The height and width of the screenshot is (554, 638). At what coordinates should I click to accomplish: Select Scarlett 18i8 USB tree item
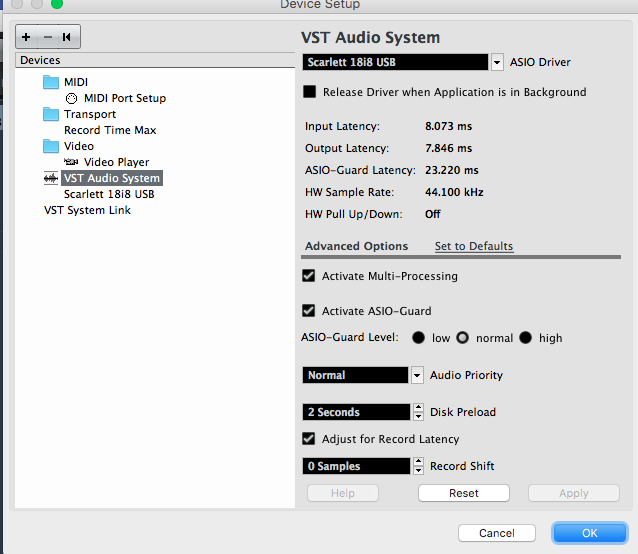tap(109, 194)
